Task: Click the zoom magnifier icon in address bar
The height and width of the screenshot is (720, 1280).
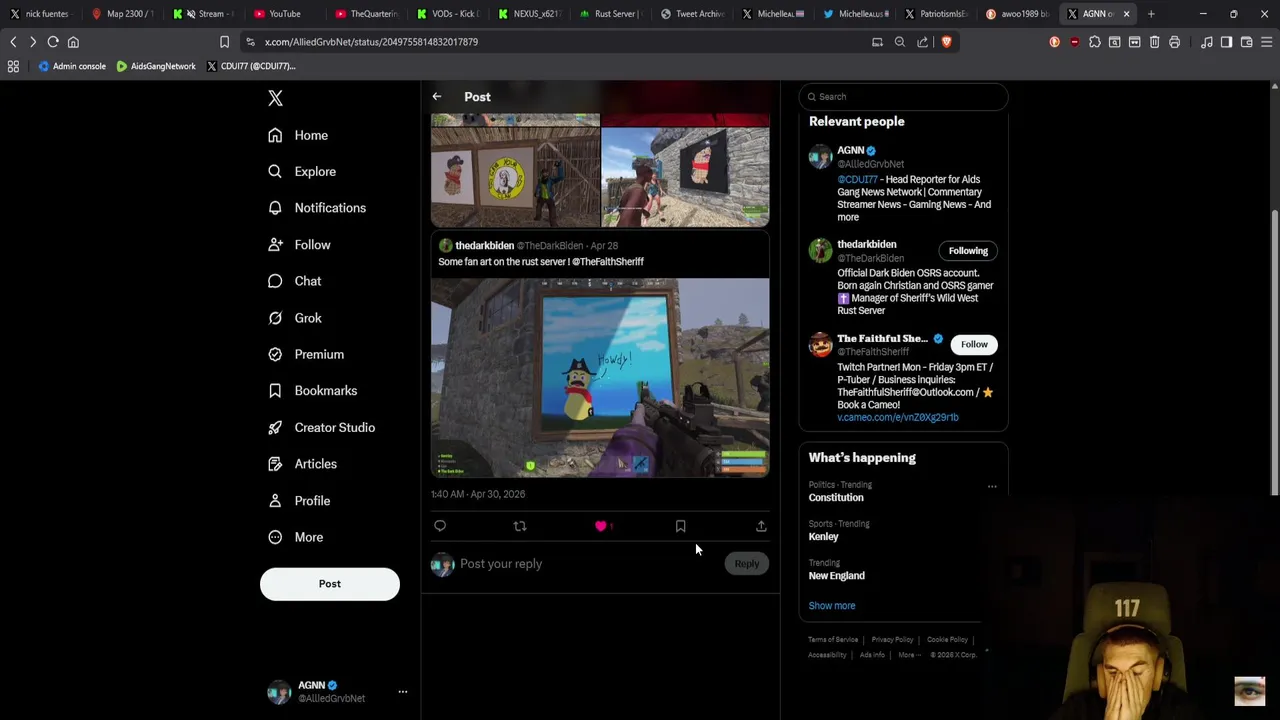Action: point(900,42)
